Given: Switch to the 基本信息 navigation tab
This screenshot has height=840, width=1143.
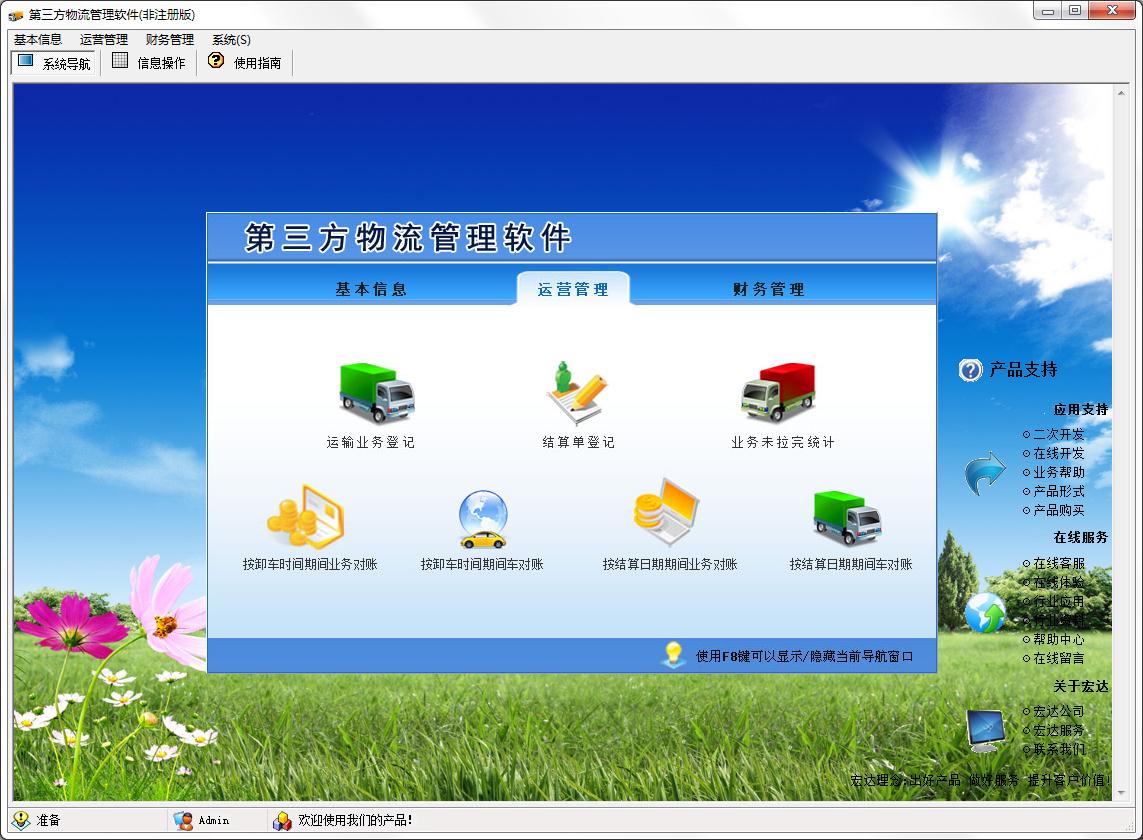Looking at the screenshot, I should 370,289.
